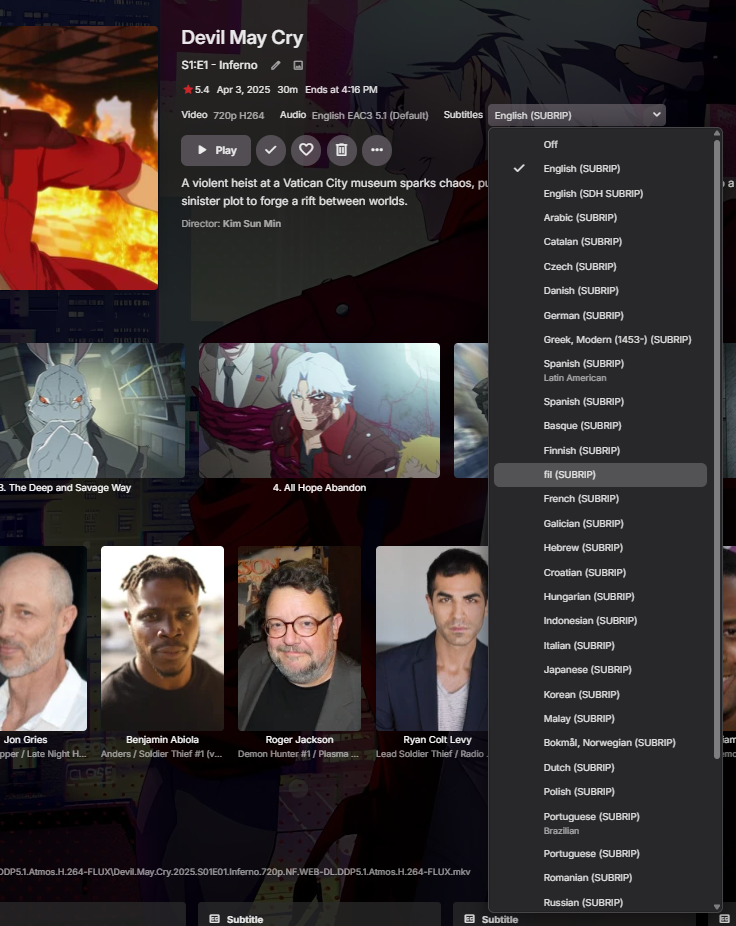Select checked English (SUBRIP) subtitle option

[600, 168]
